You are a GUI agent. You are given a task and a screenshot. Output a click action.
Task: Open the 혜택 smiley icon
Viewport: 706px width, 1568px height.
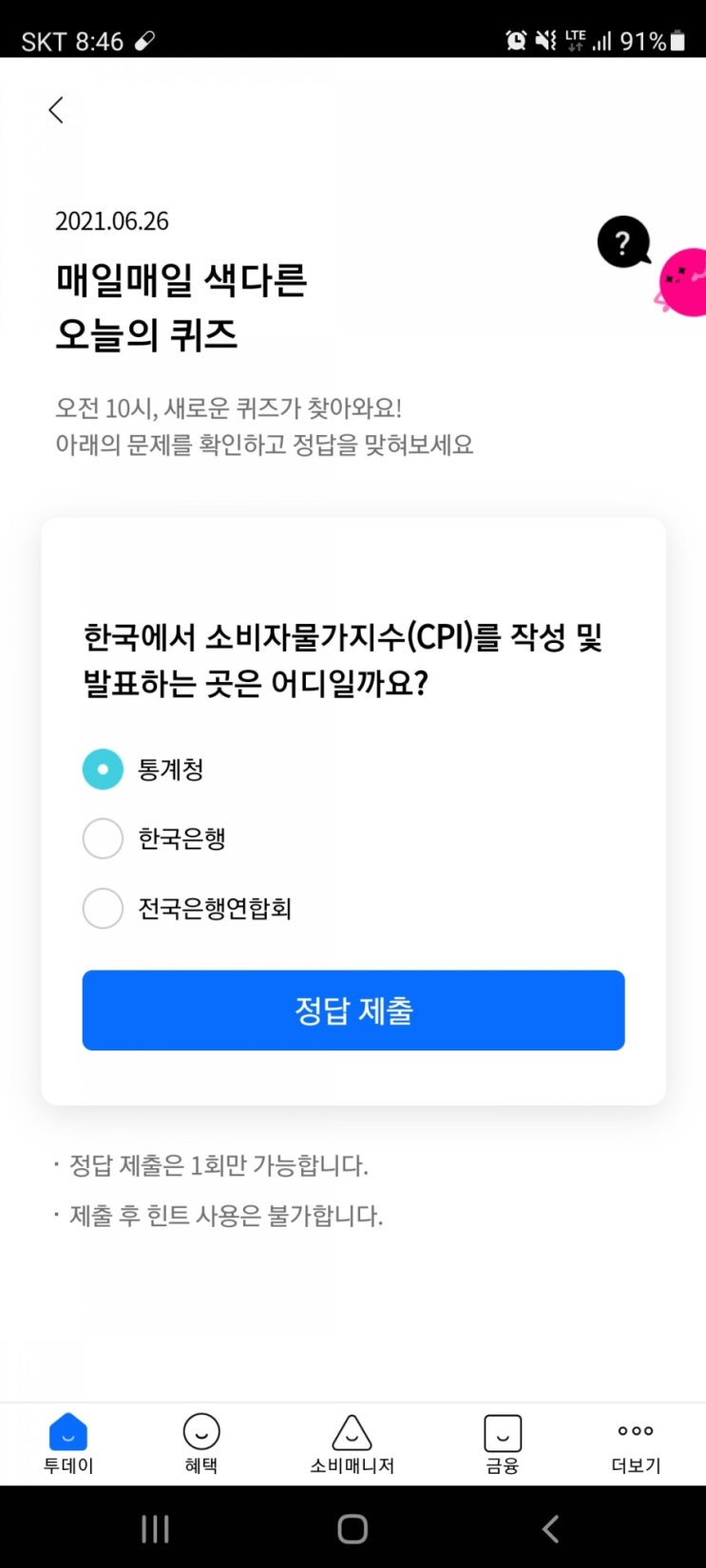200,1432
